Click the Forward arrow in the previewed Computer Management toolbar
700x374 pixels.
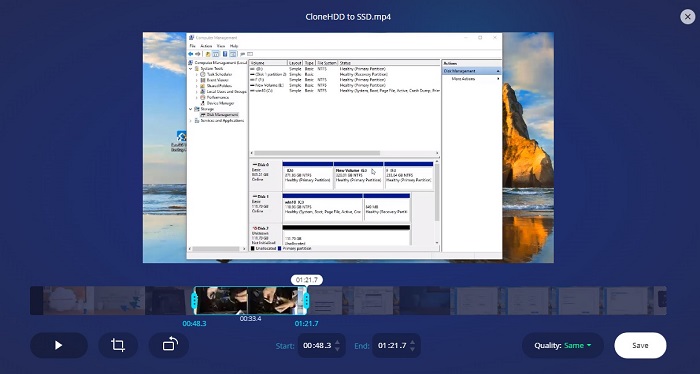pos(198,54)
